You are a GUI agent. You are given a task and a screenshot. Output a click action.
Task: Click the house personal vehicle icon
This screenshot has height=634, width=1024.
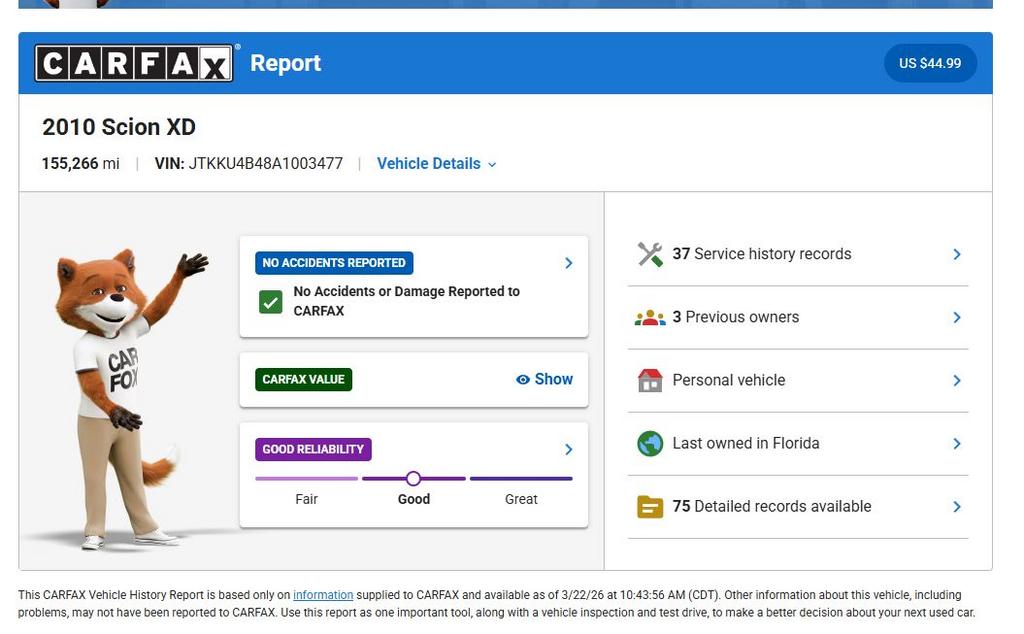tap(650, 381)
